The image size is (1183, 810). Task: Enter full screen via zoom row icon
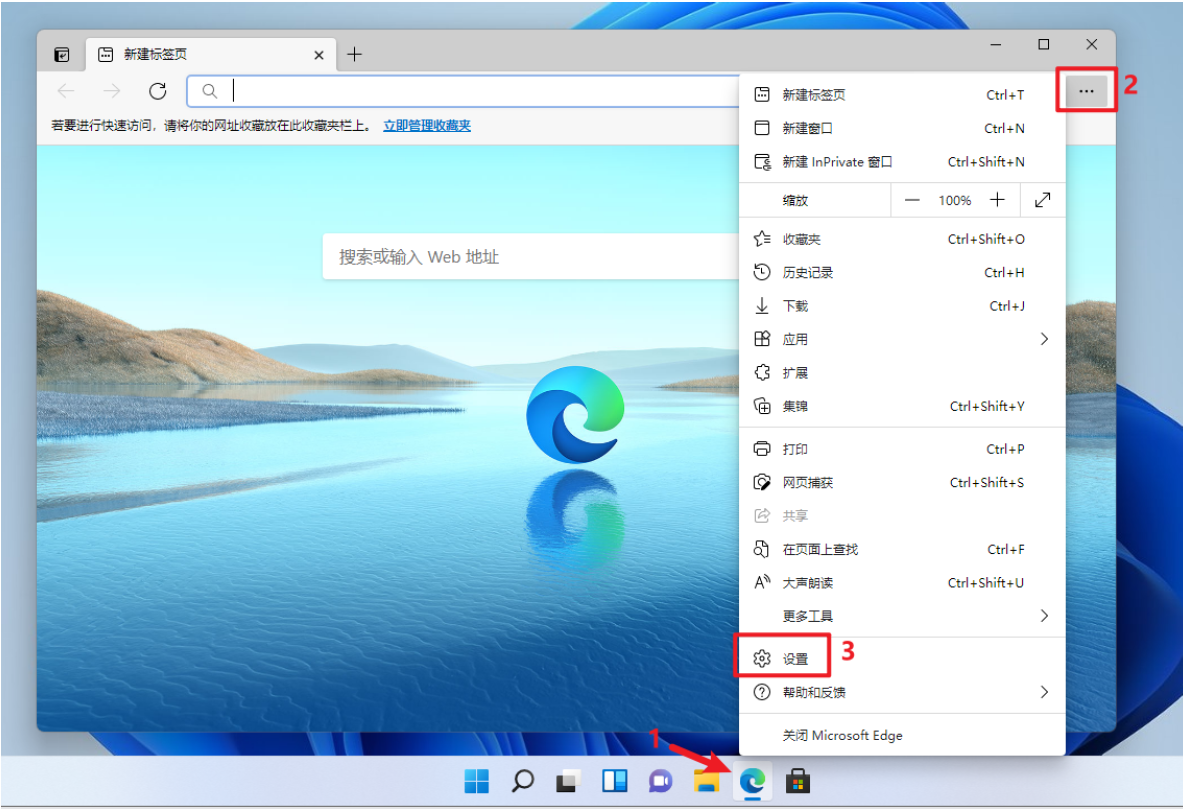click(x=1042, y=199)
